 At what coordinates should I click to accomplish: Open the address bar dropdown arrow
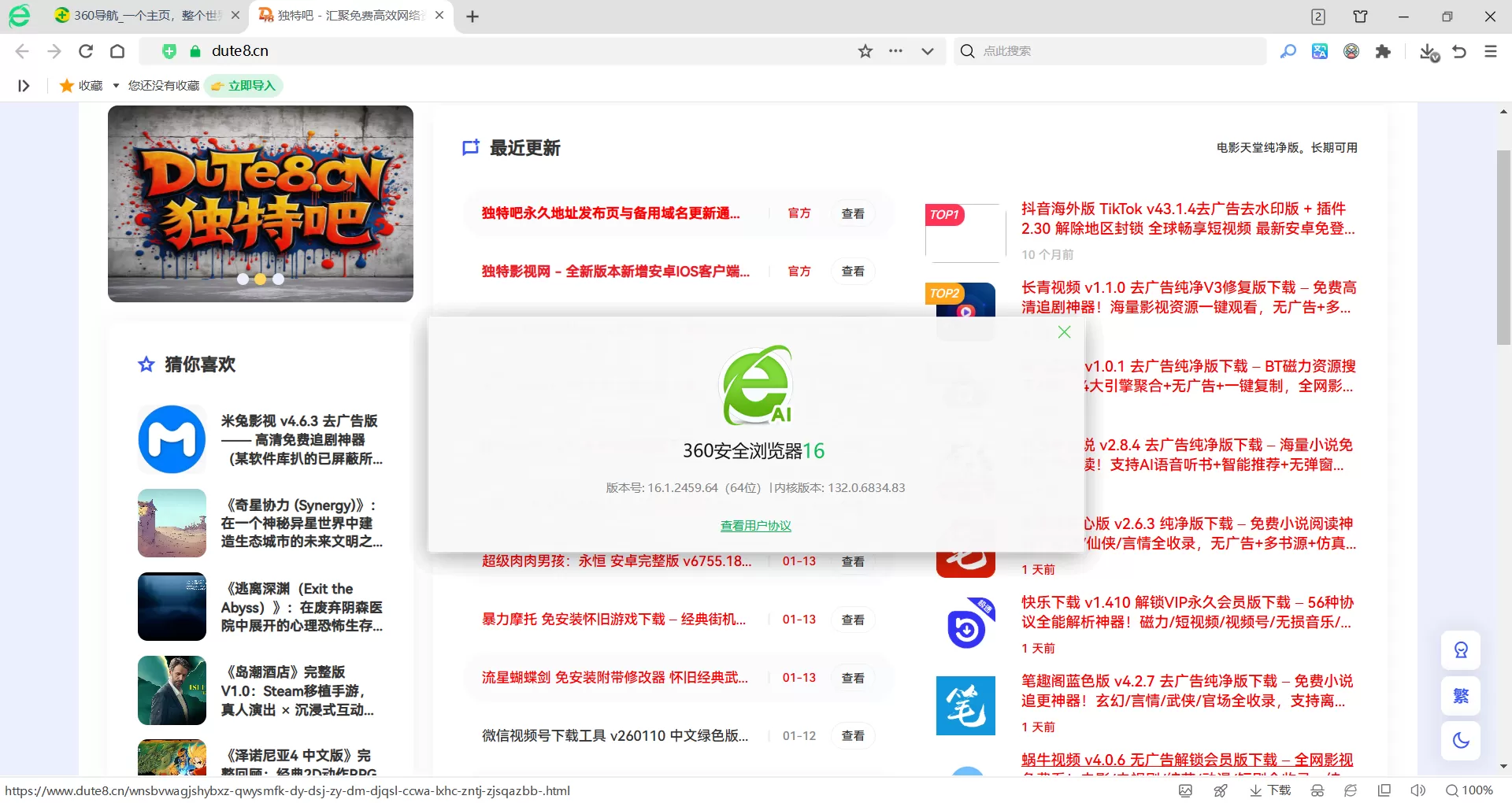[927, 50]
